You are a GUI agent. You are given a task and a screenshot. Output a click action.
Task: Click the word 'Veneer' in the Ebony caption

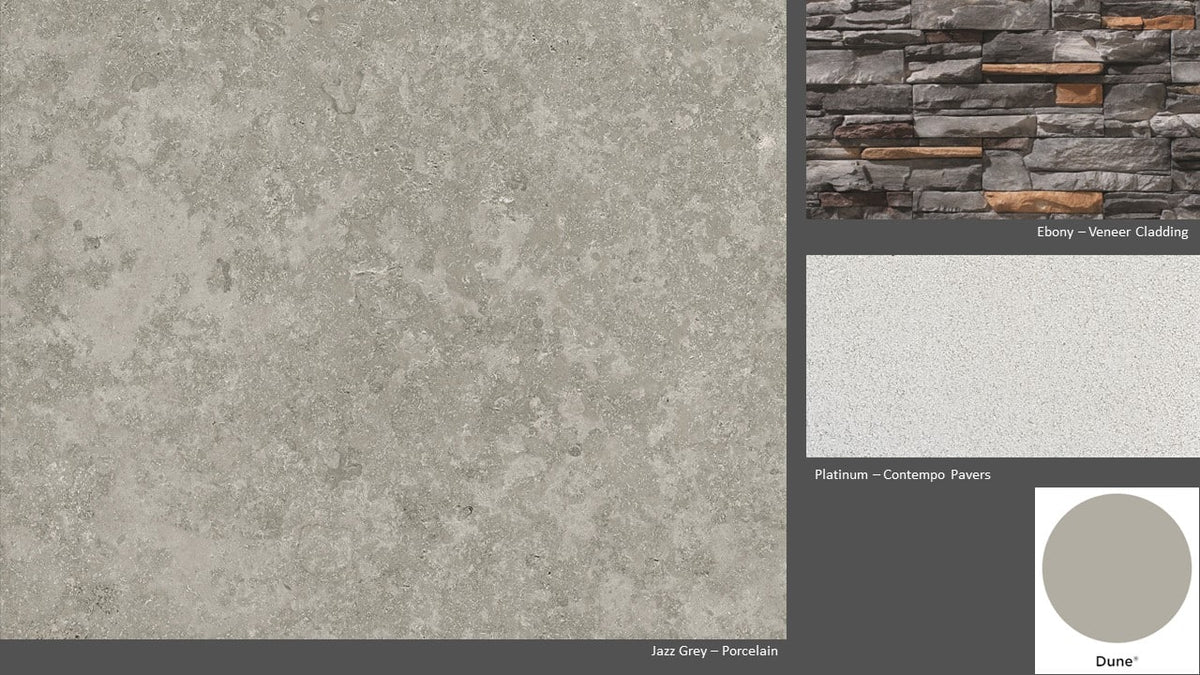1110,232
